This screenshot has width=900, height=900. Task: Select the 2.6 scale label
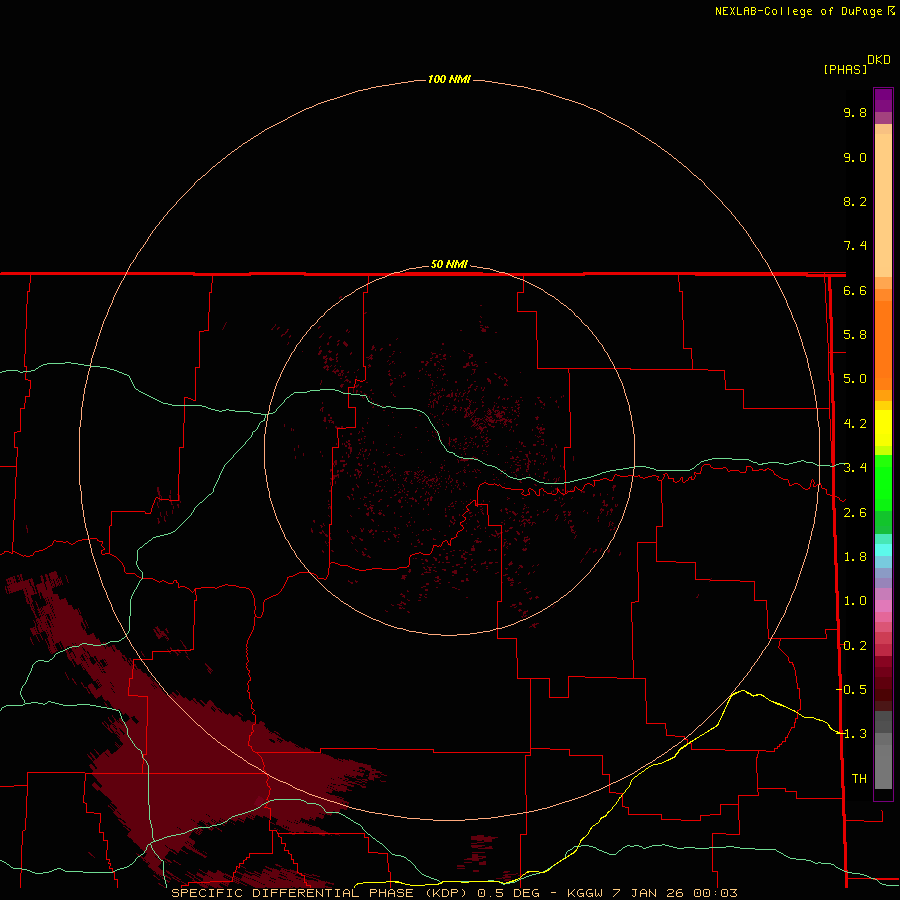click(855, 513)
